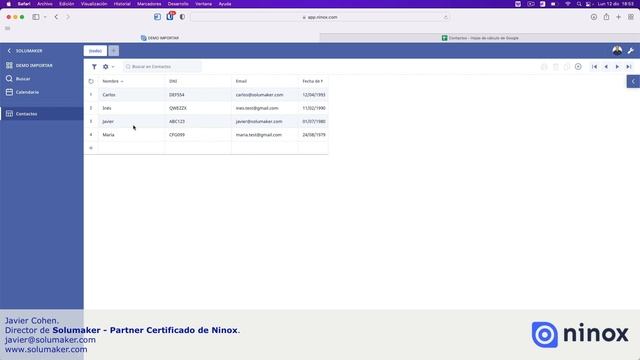Go to next record

coord(617,67)
